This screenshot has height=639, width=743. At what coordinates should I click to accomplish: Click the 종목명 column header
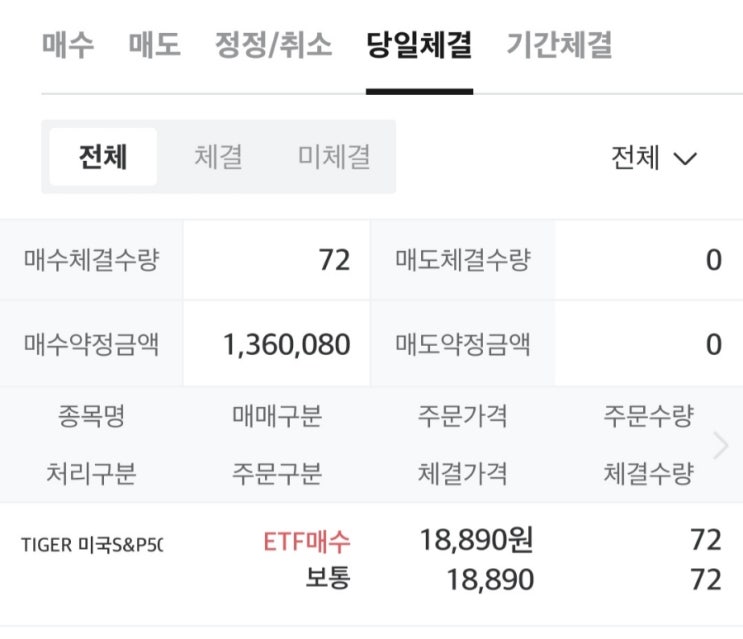[91, 416]
